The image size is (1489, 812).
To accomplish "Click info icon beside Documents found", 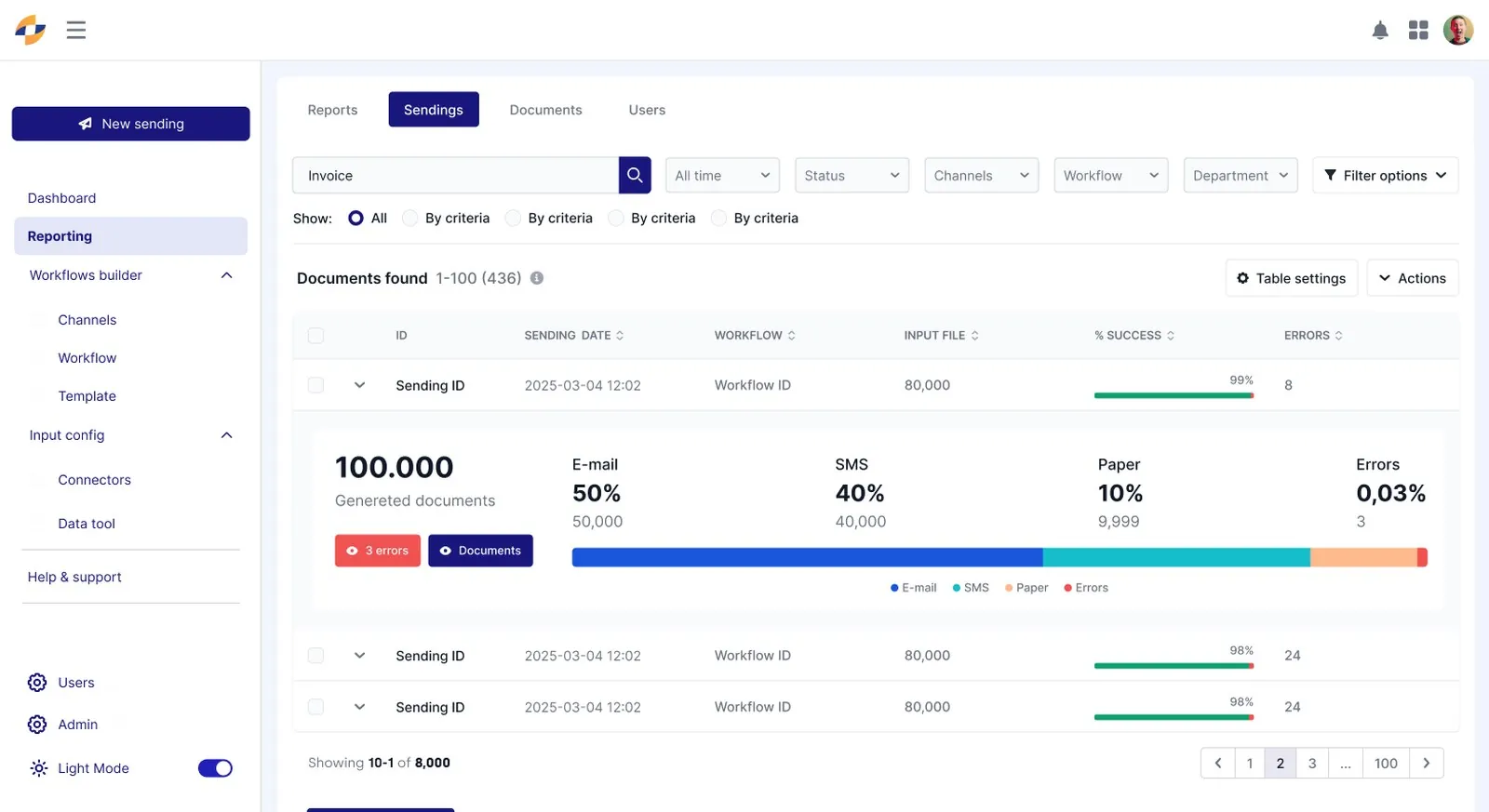I will [537, 278].
